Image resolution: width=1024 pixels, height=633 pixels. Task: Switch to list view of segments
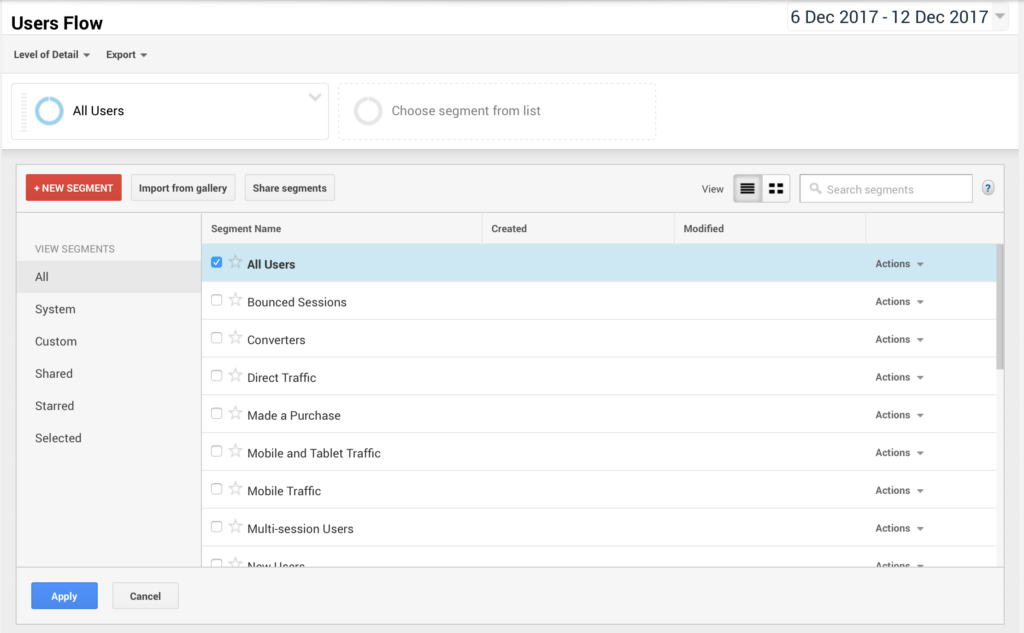747,189
